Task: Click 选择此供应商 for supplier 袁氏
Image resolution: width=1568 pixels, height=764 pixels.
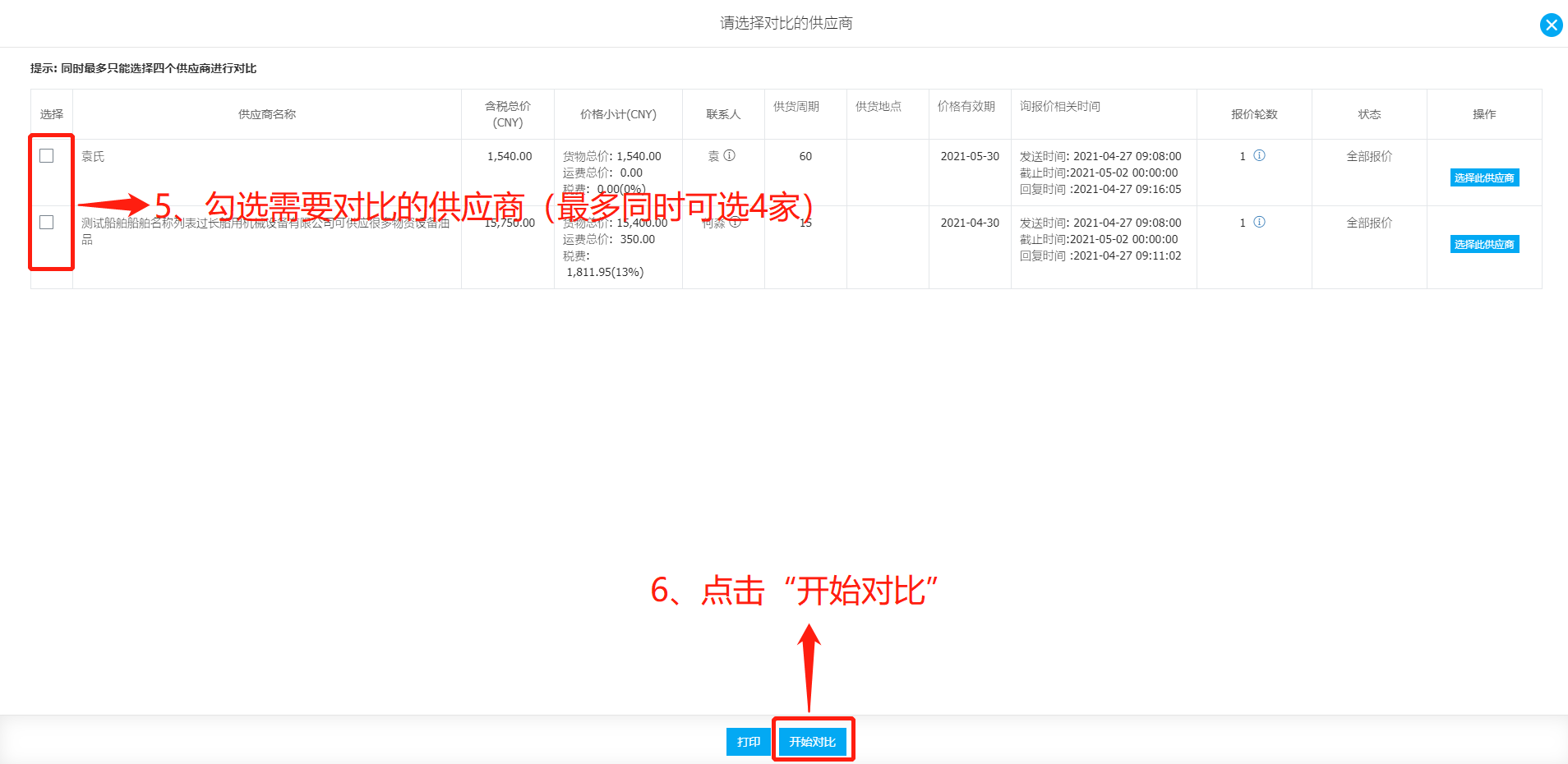Action: (1484, 177)
